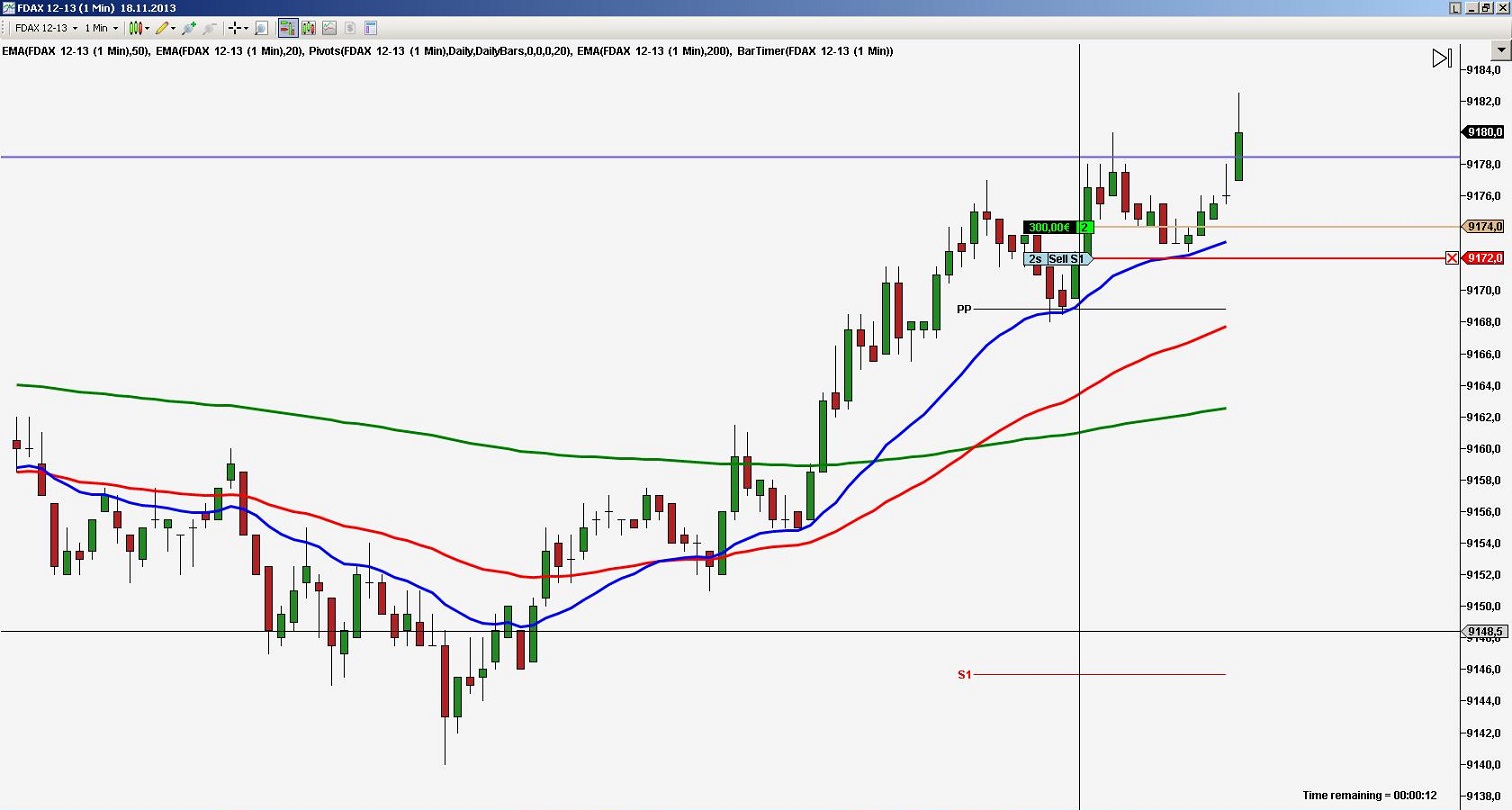This screenshot has height=810, width=1512.
Task: Select the pencil drawing tool
Action: pyautogui.click(x=163, y=28)
